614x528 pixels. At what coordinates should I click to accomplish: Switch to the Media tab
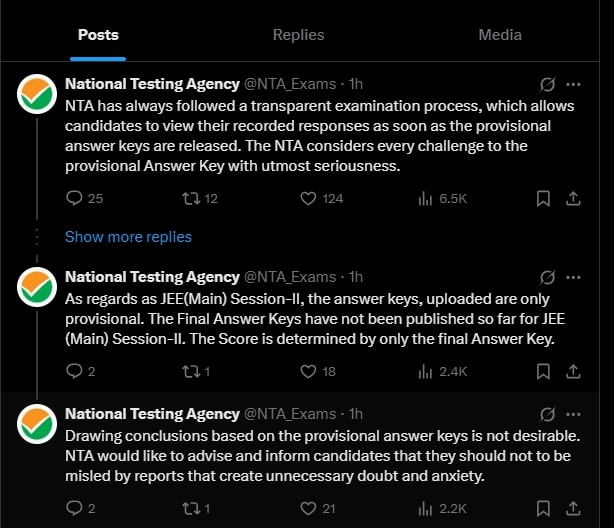(500, 35)
